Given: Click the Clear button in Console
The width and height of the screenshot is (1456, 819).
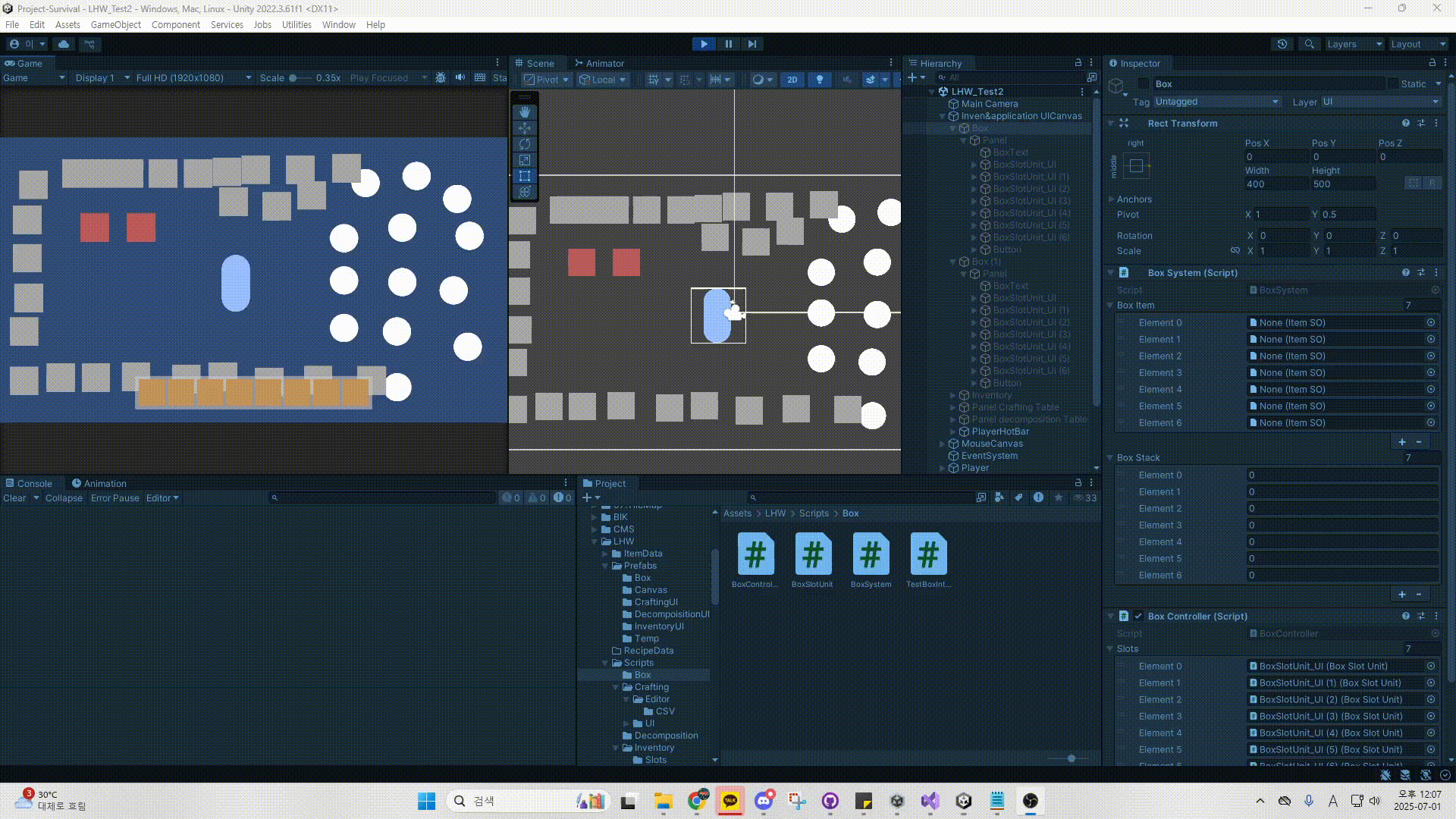Looking at the screenshot, I should [x=14, y=498].
